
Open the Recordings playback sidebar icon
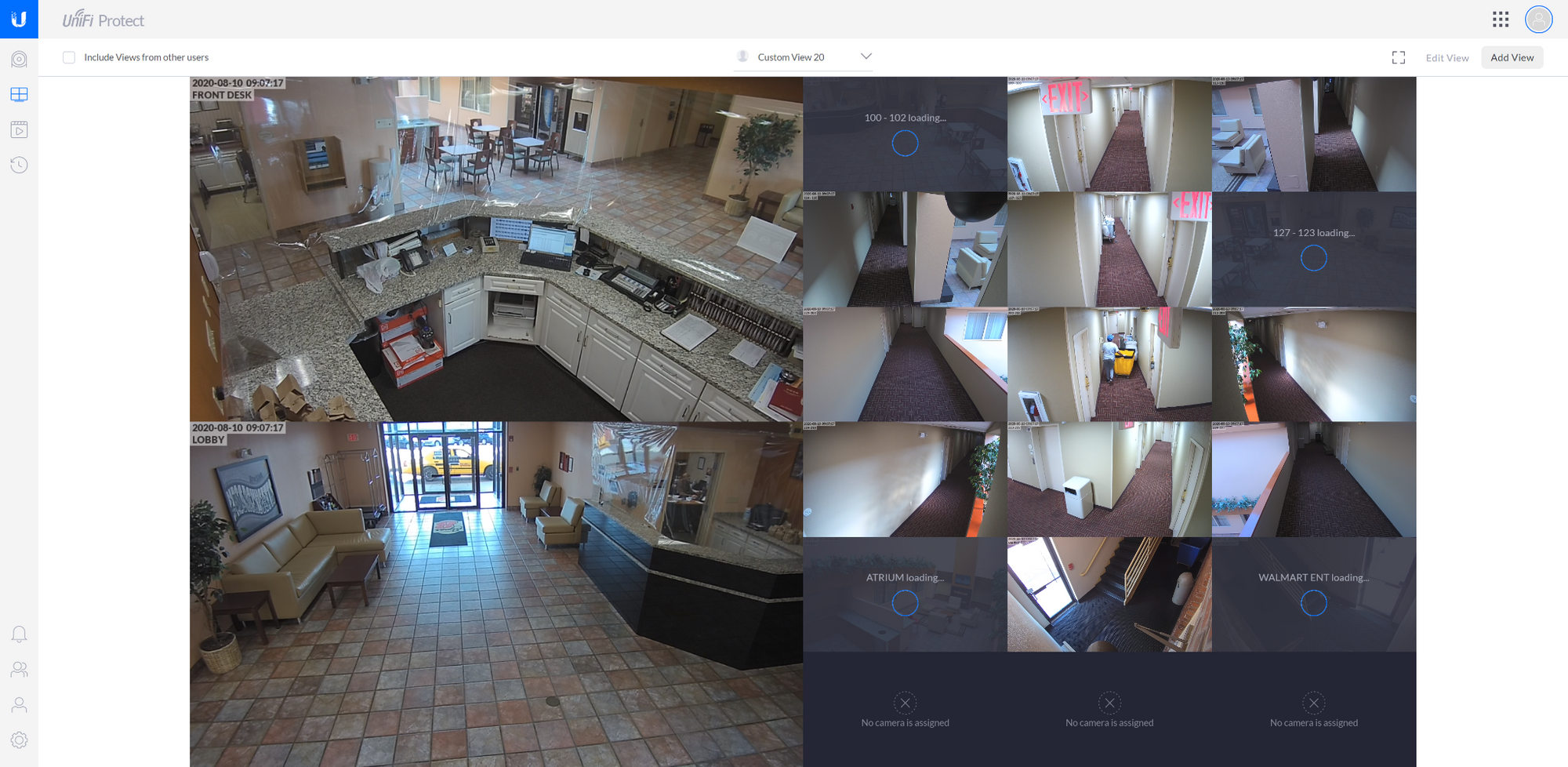click(x=19, y=129)
